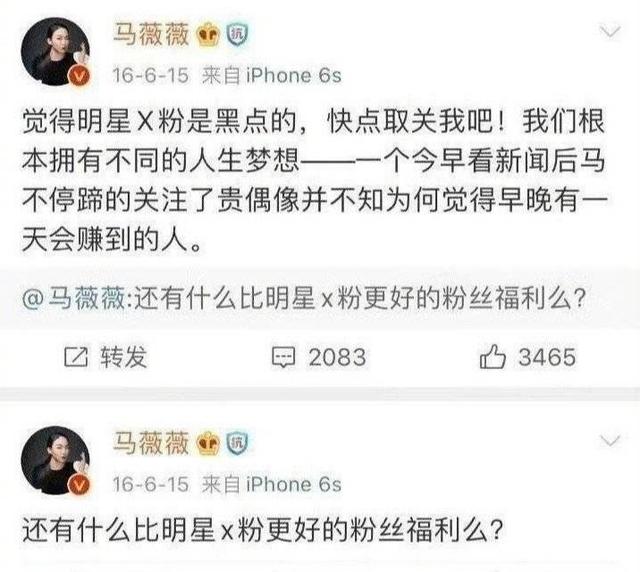The height and width of the screenshot is (572, 640).
Task: Open the second post's profile avatar
Action: 56,460
